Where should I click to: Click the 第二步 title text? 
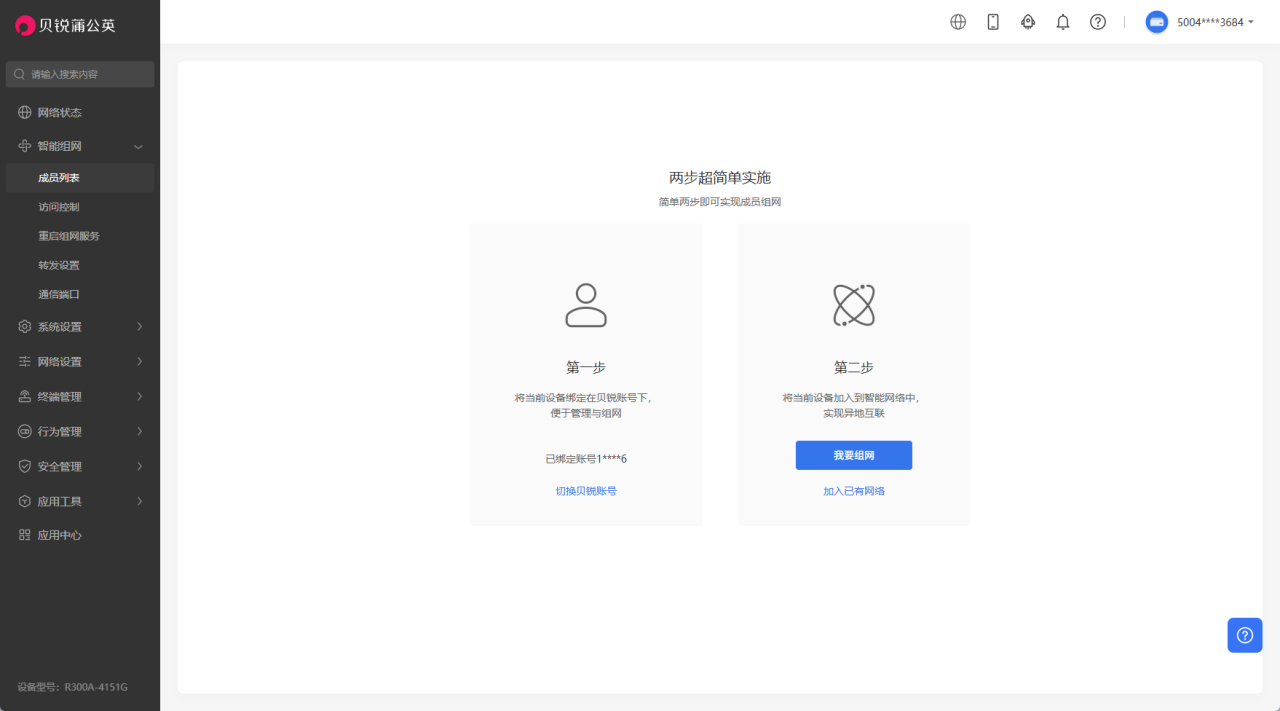854,367
